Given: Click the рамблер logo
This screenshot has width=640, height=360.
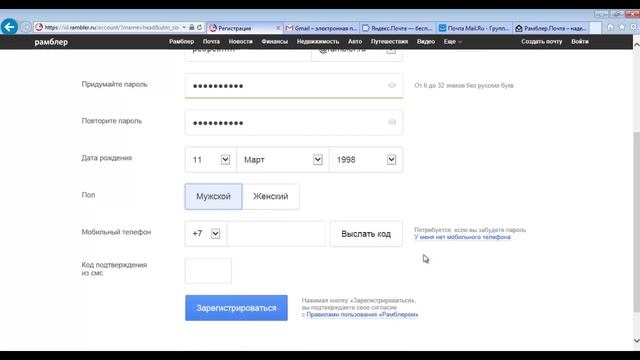Looking at the screenshot, I should (x=51, y=42).
